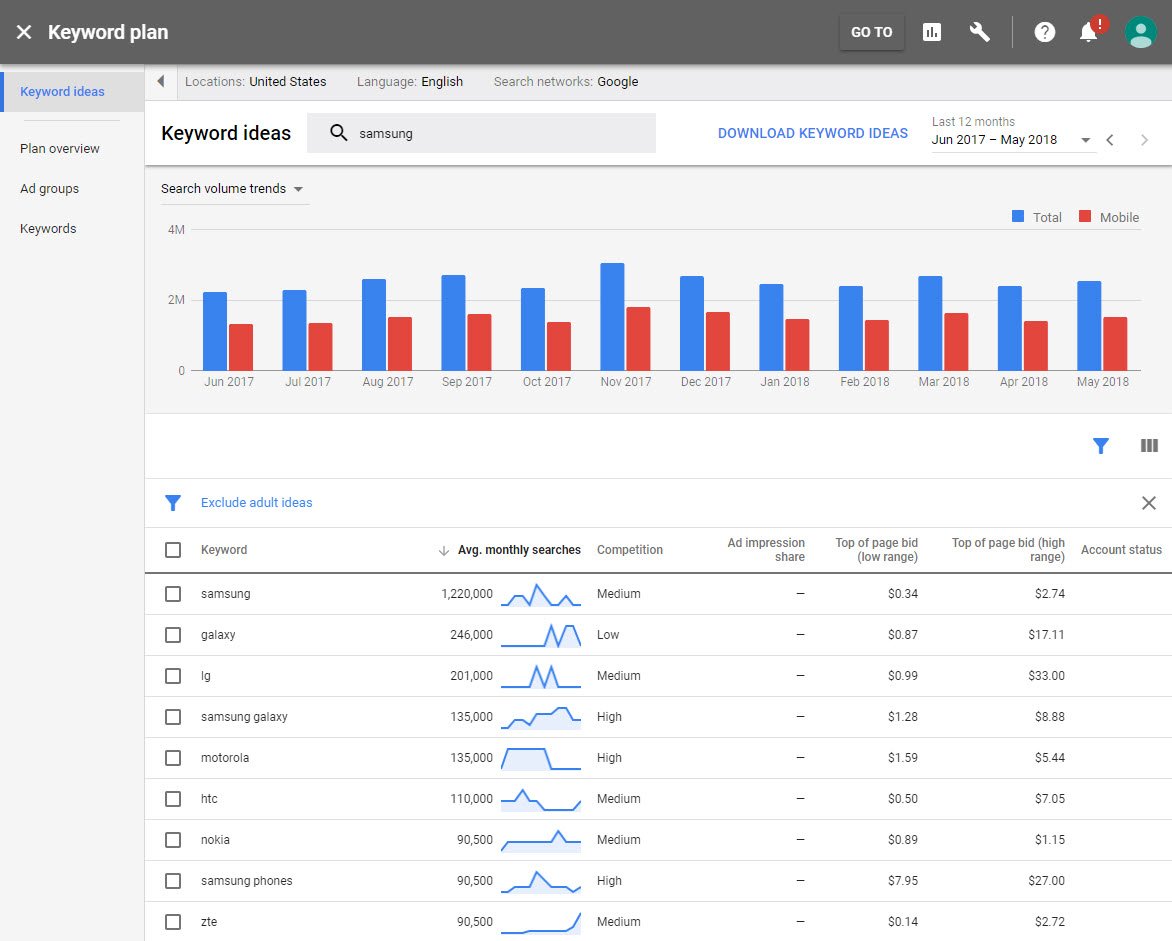Click the tools wrench icon
The width and height of the screenshot is (1172, 941).
click(x=979, y=32)
